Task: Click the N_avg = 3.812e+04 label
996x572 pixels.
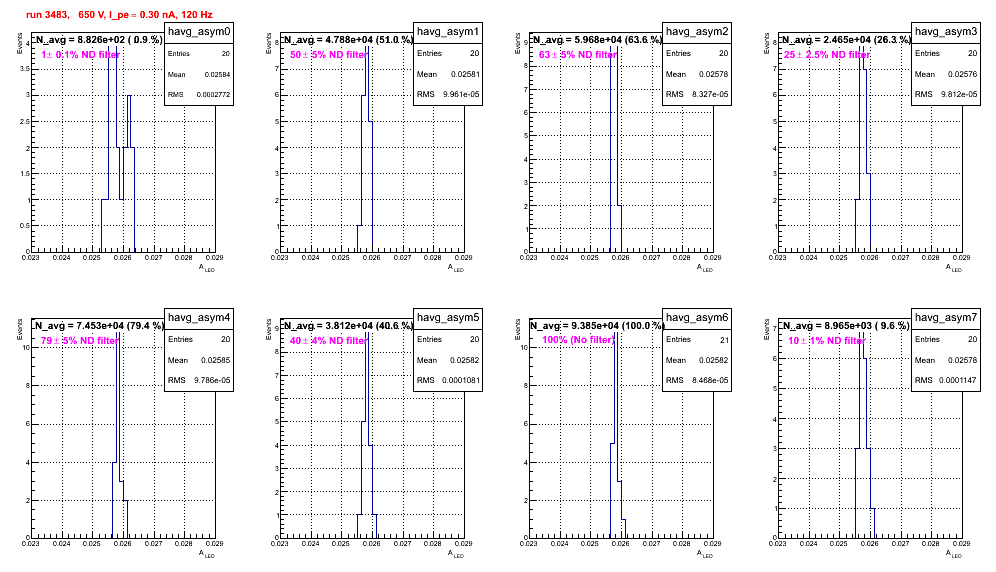Action: tap(348, 326)
